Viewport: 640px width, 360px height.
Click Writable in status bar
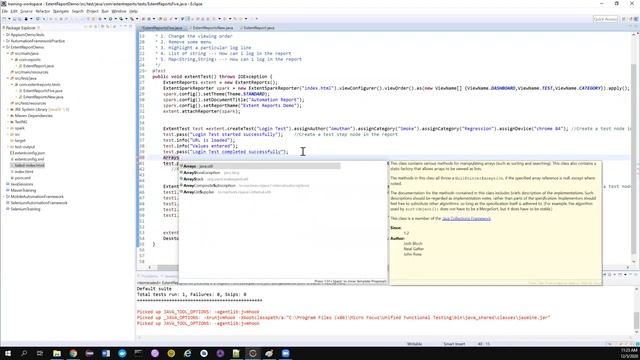[414, 344]
